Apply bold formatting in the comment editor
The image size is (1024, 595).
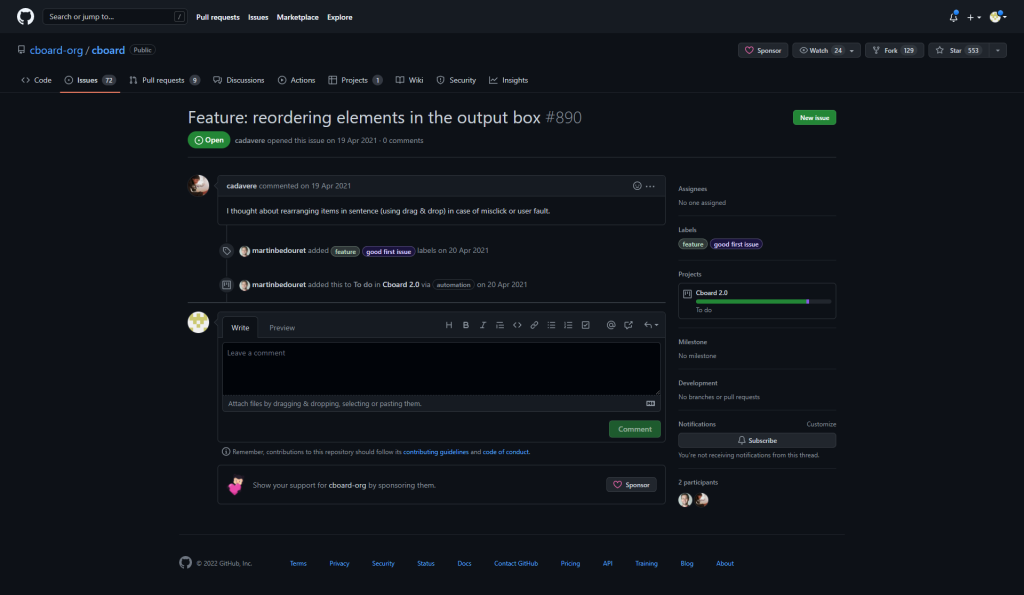466,325
